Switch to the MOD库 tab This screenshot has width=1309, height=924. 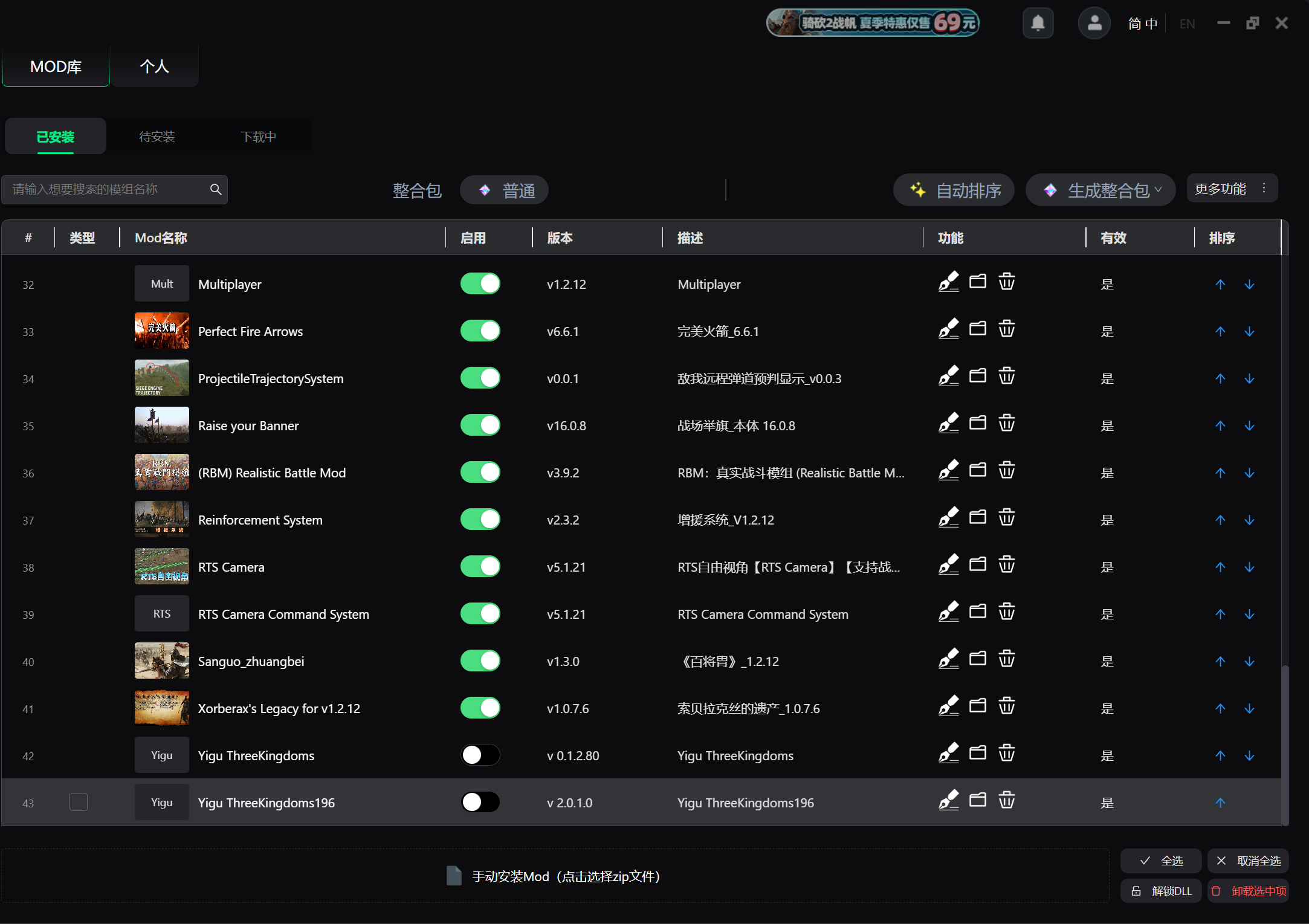point(56,66)
